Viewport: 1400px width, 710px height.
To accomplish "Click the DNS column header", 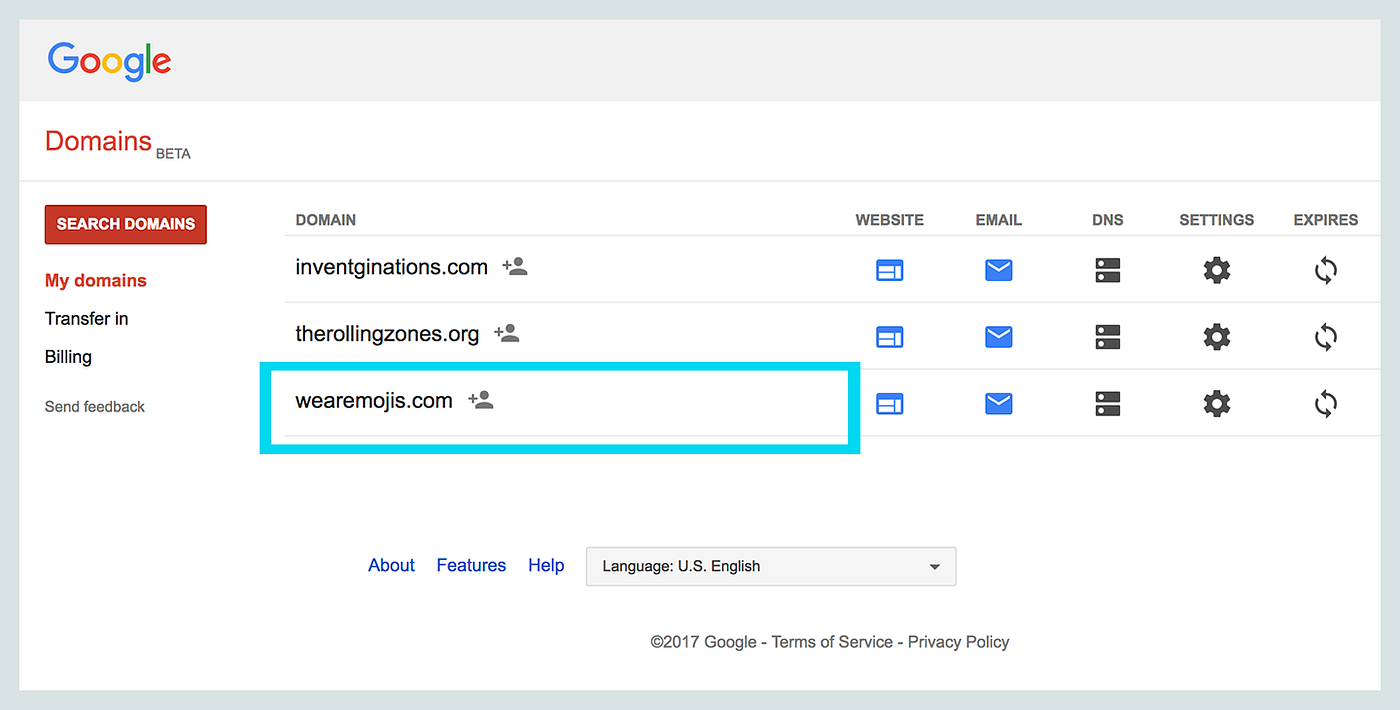I will 1108,220.
